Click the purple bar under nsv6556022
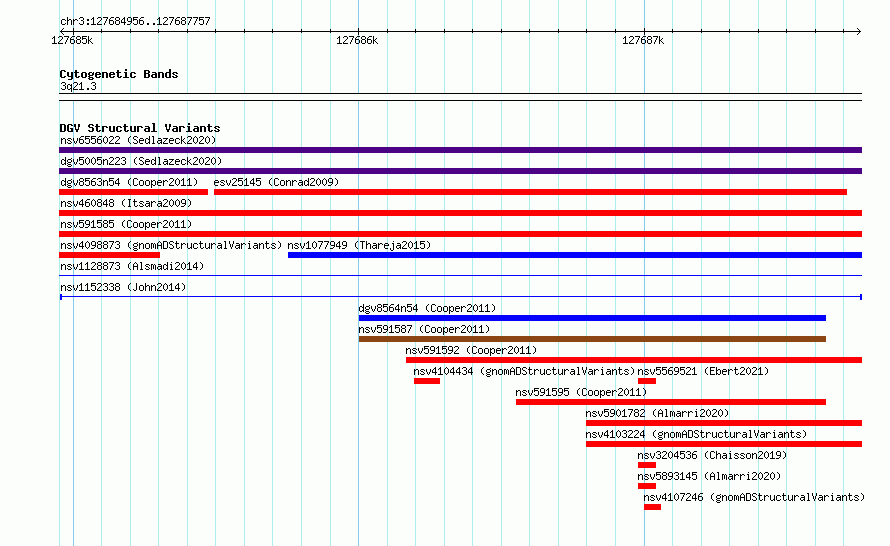This screenshot has height=546, width=890. pyautogui.click(x=460, y=150)
